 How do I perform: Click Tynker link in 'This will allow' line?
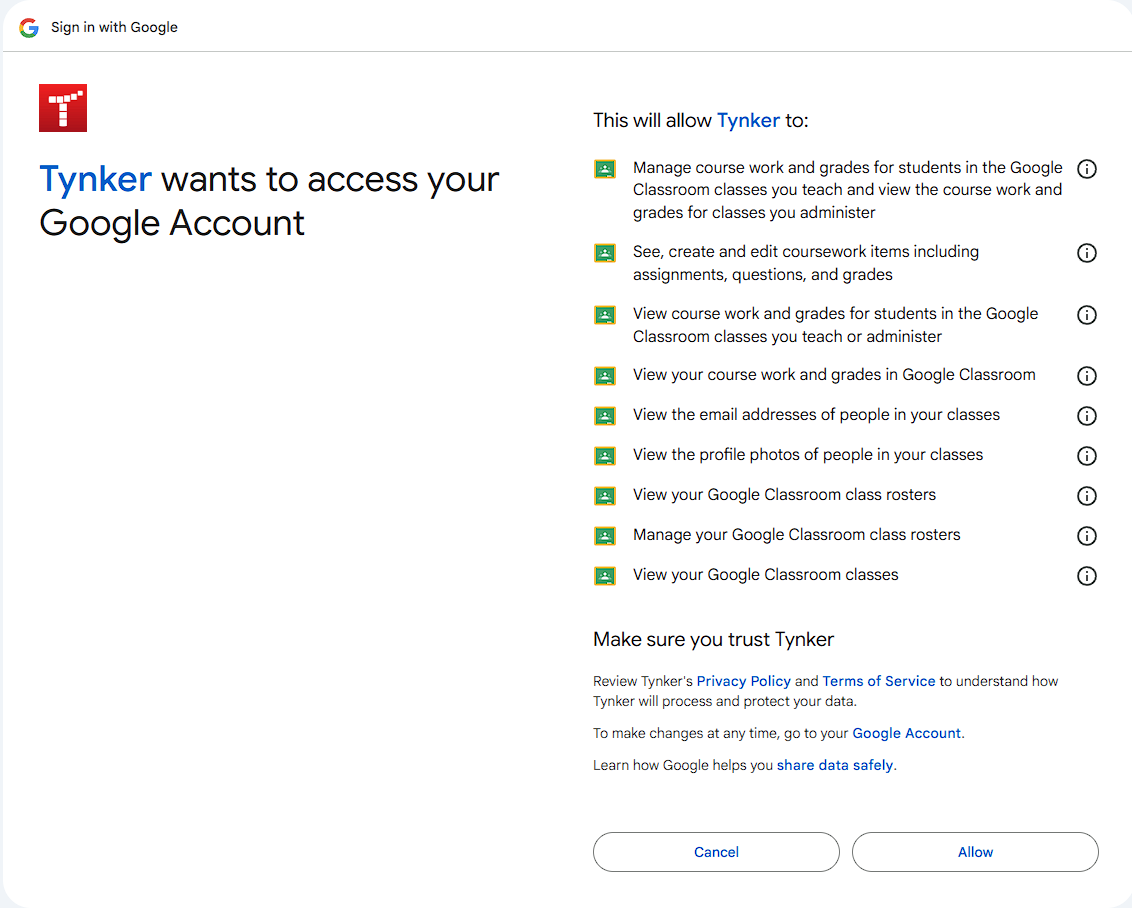pyautogui.click(x=748, y=121)
